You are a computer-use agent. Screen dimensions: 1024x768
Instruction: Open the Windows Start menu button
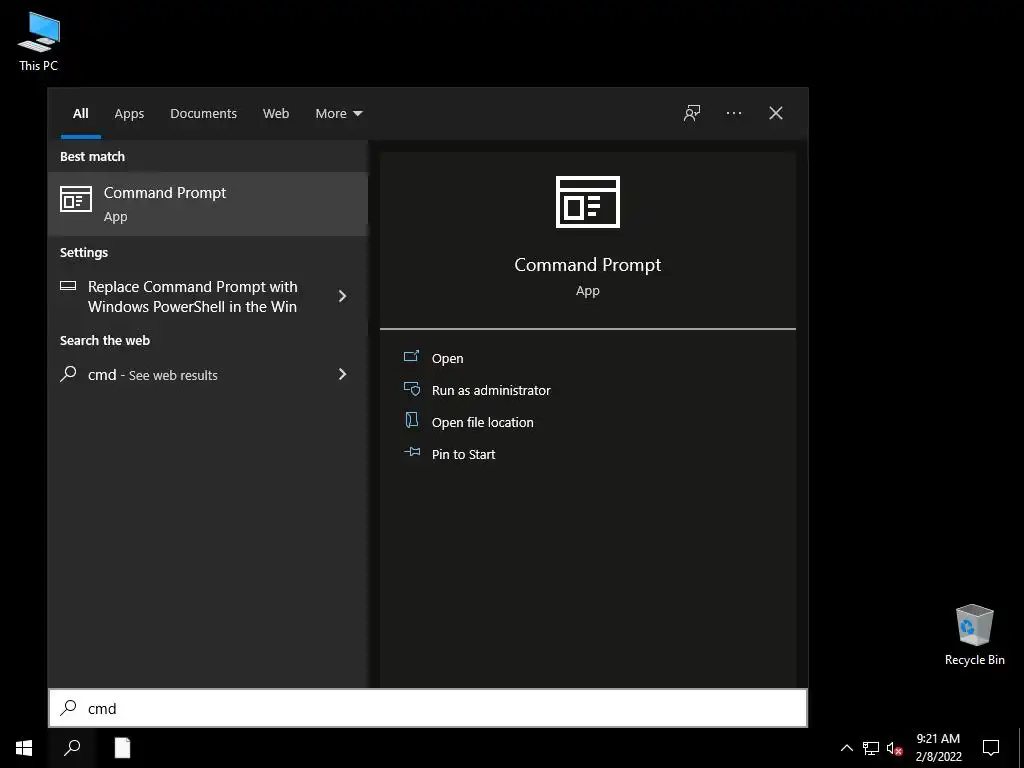coord(24,748)
